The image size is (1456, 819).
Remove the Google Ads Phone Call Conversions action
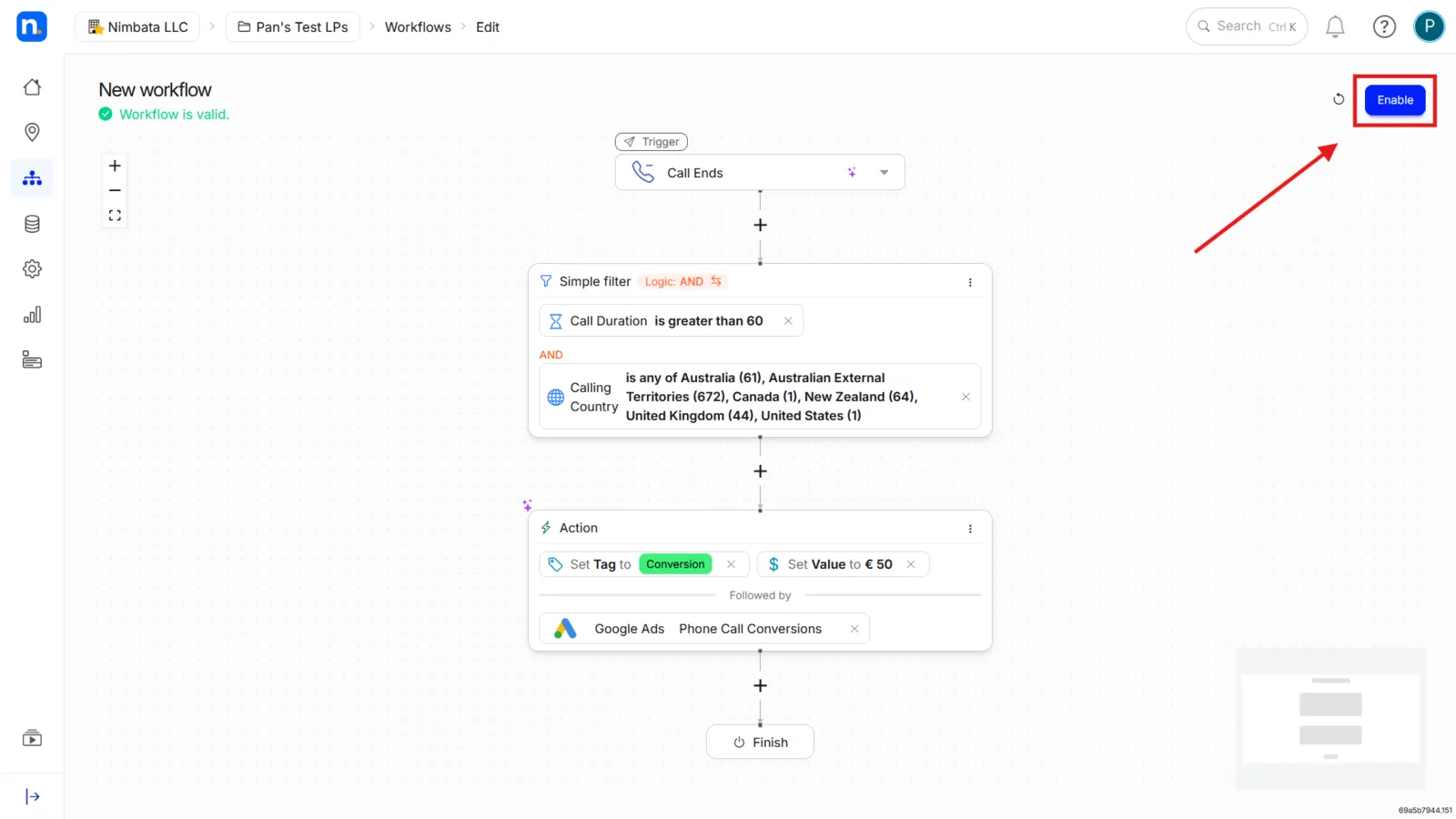(854, 629)
